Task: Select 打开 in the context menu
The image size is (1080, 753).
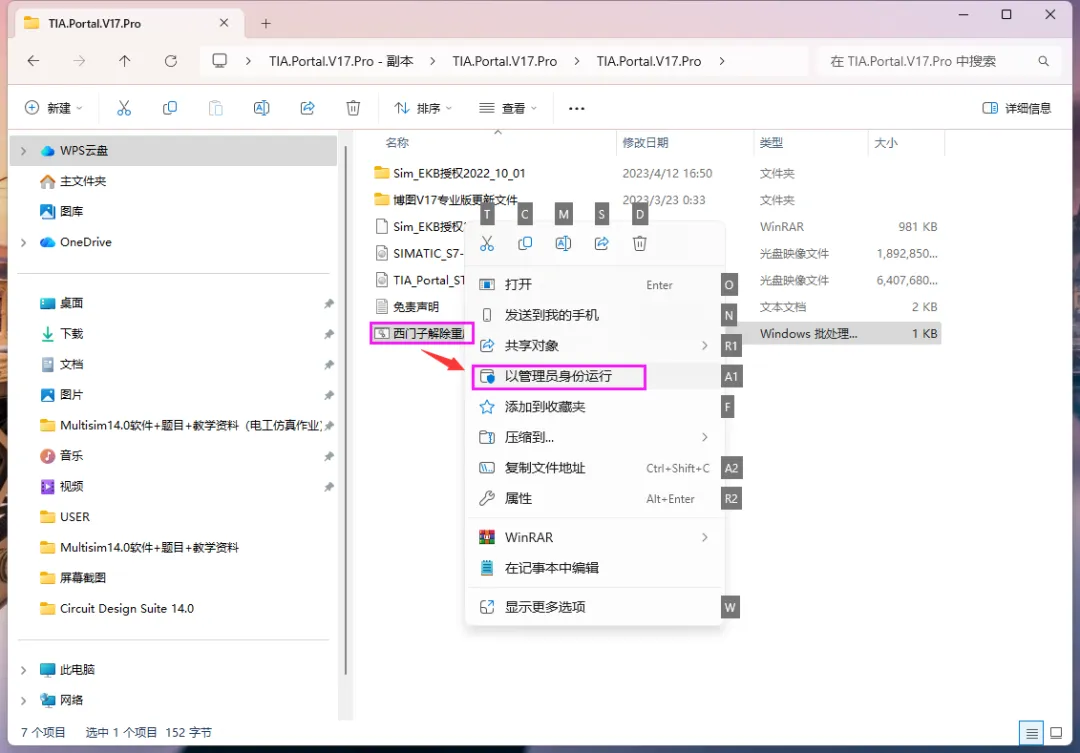Action: [x=594, y=285]
